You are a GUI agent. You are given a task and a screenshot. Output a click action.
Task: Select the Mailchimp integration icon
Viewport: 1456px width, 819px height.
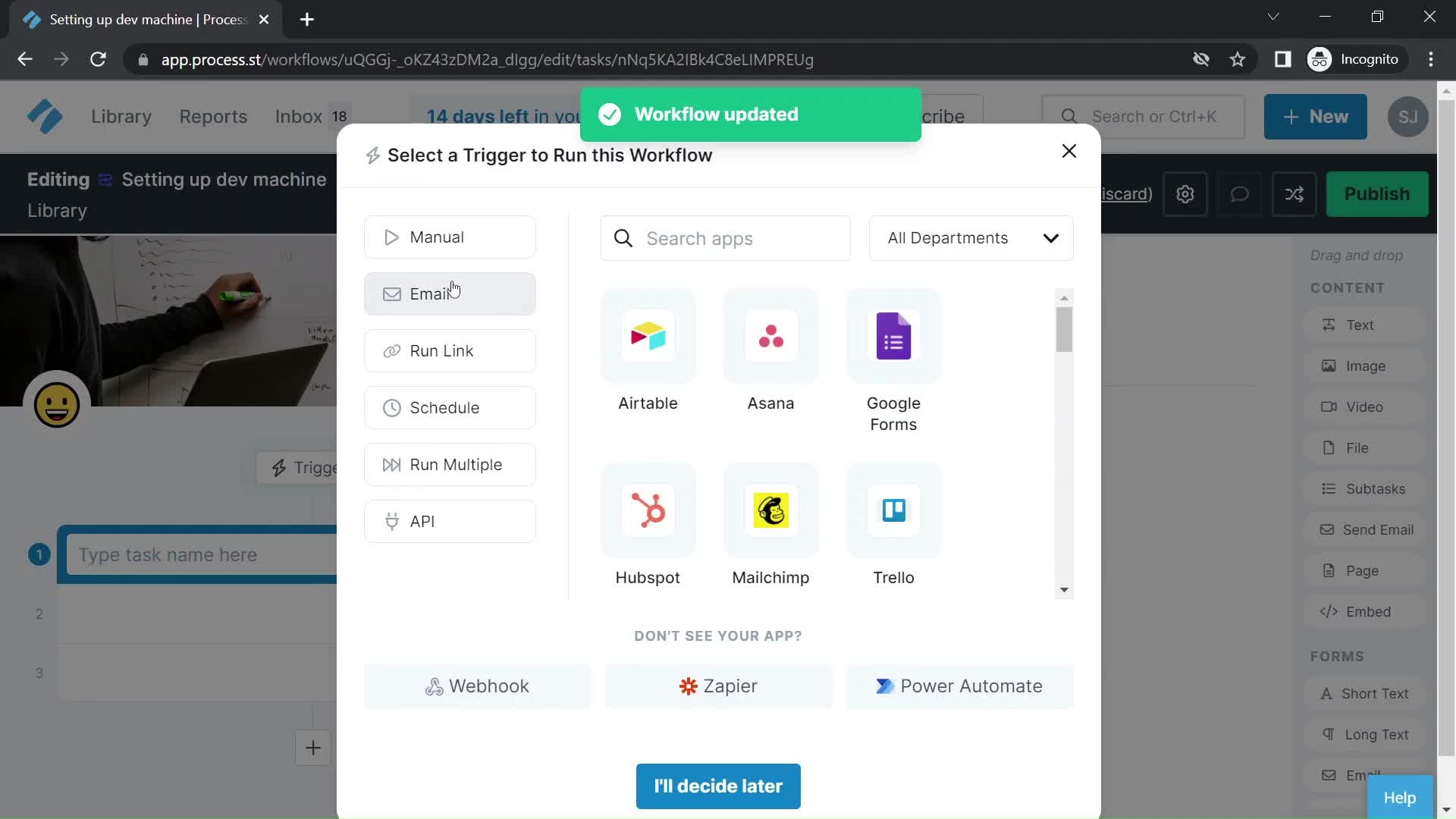pos(770,510)
